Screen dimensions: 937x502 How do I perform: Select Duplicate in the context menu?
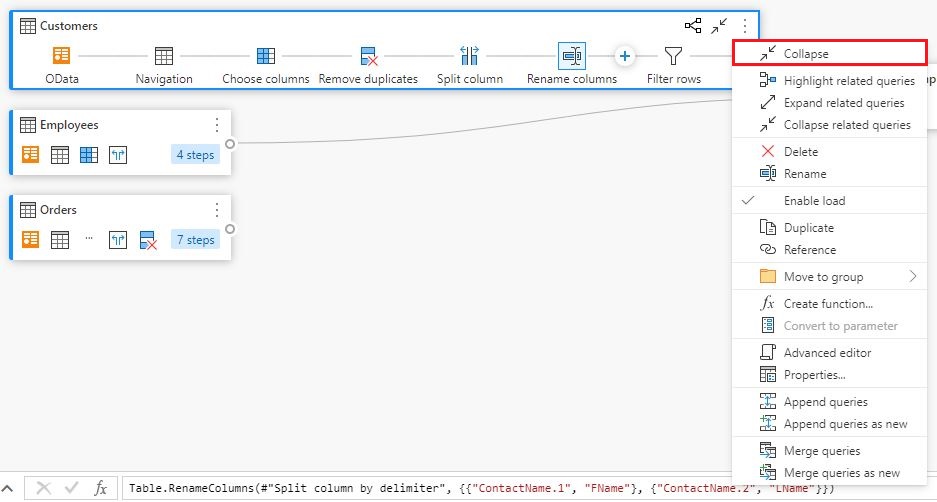click(809, 228)
